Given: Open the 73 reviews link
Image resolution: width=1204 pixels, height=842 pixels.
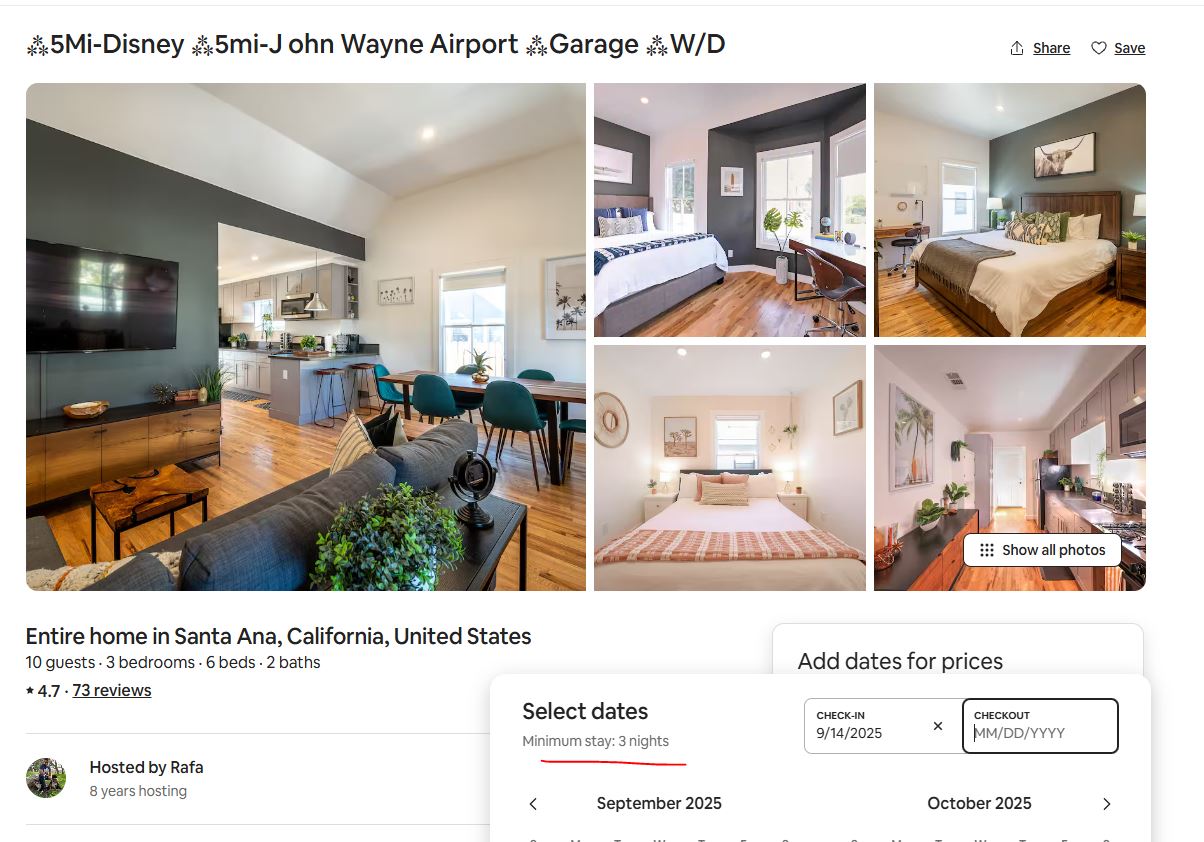Looking at the screenshot, I should tap(112, 690).
